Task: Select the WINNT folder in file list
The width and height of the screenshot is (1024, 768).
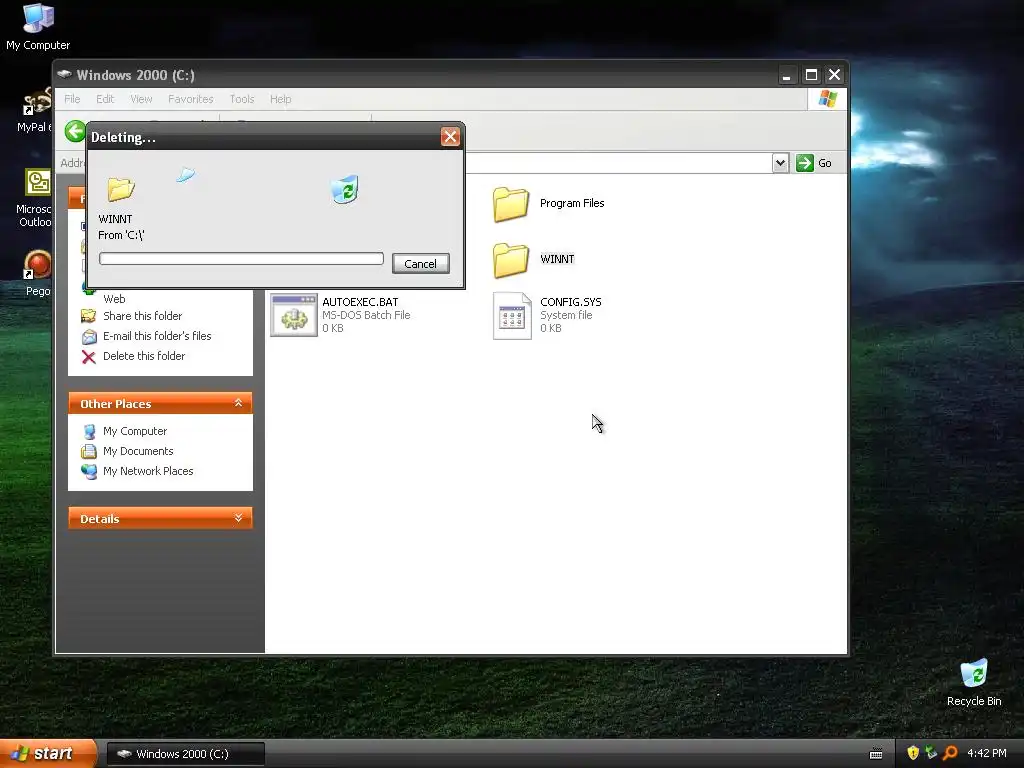Action: click(511, 260)
